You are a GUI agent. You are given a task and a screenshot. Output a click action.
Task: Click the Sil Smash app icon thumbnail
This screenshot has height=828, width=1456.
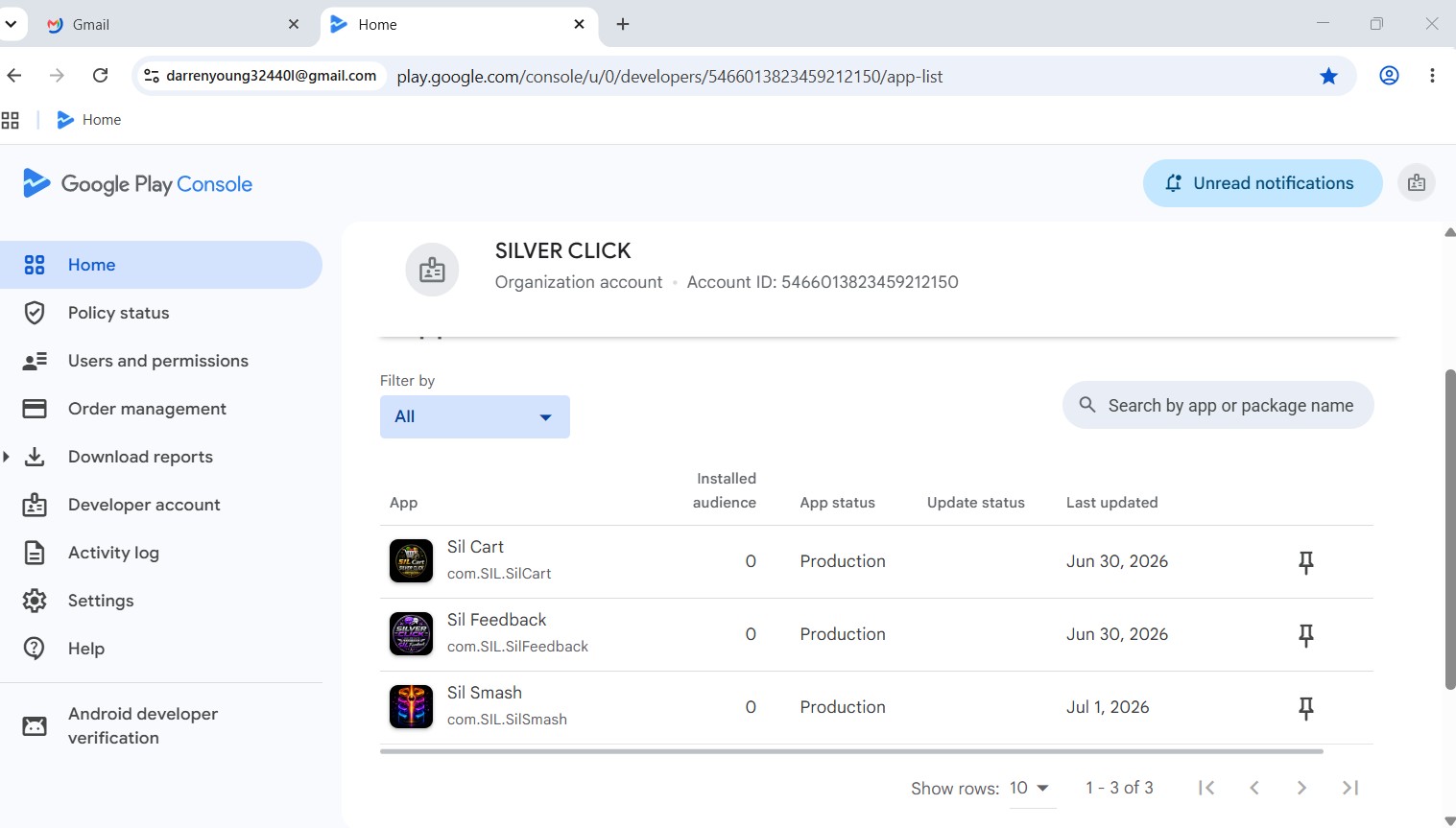point(411,707)
